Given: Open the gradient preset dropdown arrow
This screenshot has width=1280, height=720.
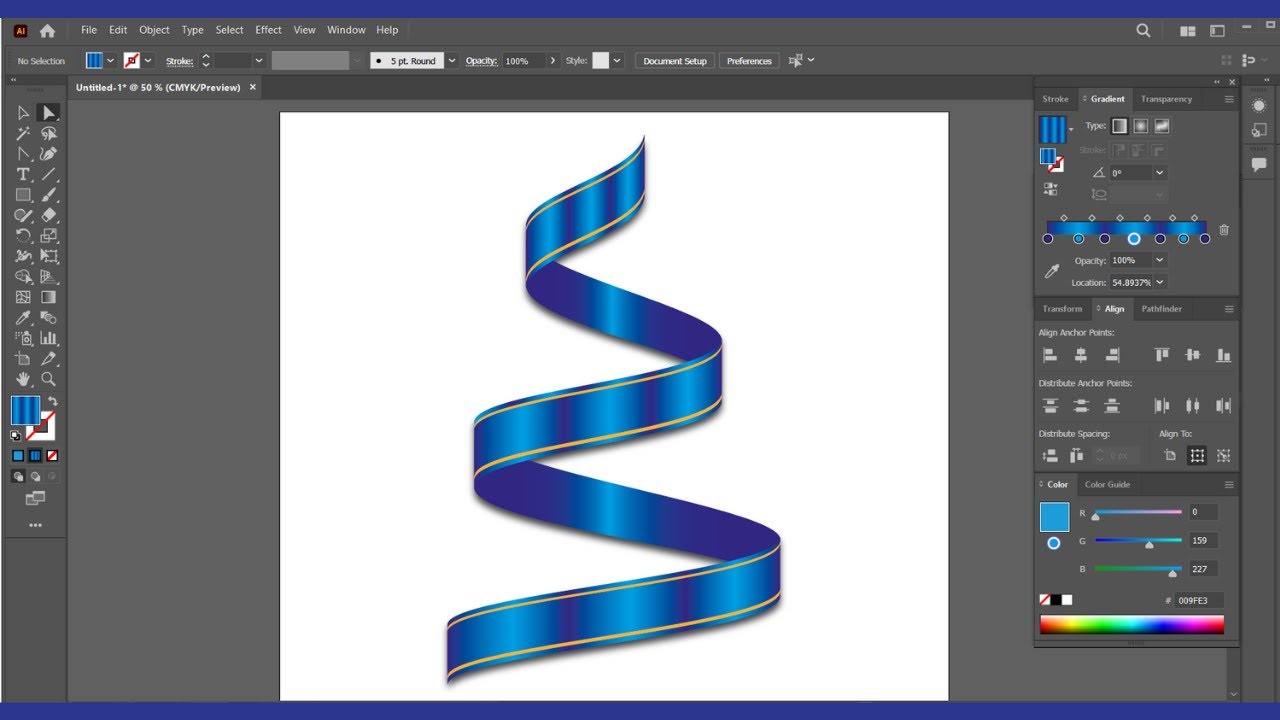Looking at the screenshot, I should 1071,129.
